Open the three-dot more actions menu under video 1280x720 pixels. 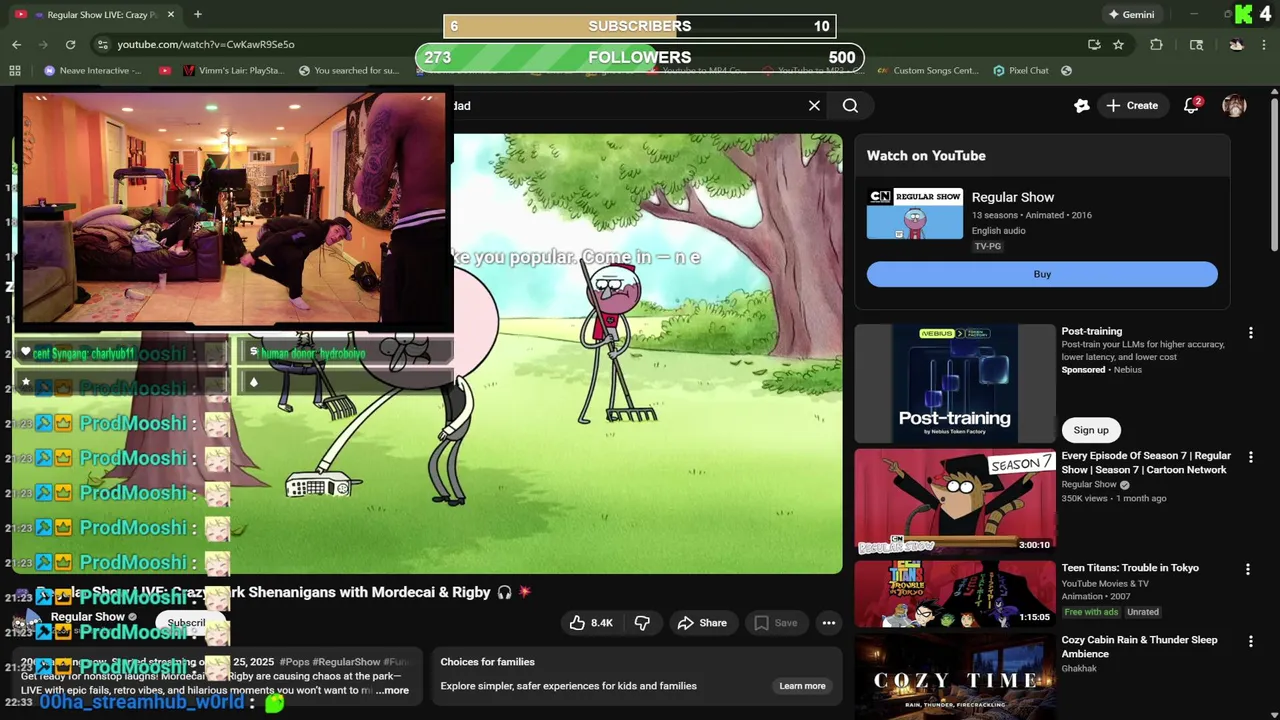point(829,623)
